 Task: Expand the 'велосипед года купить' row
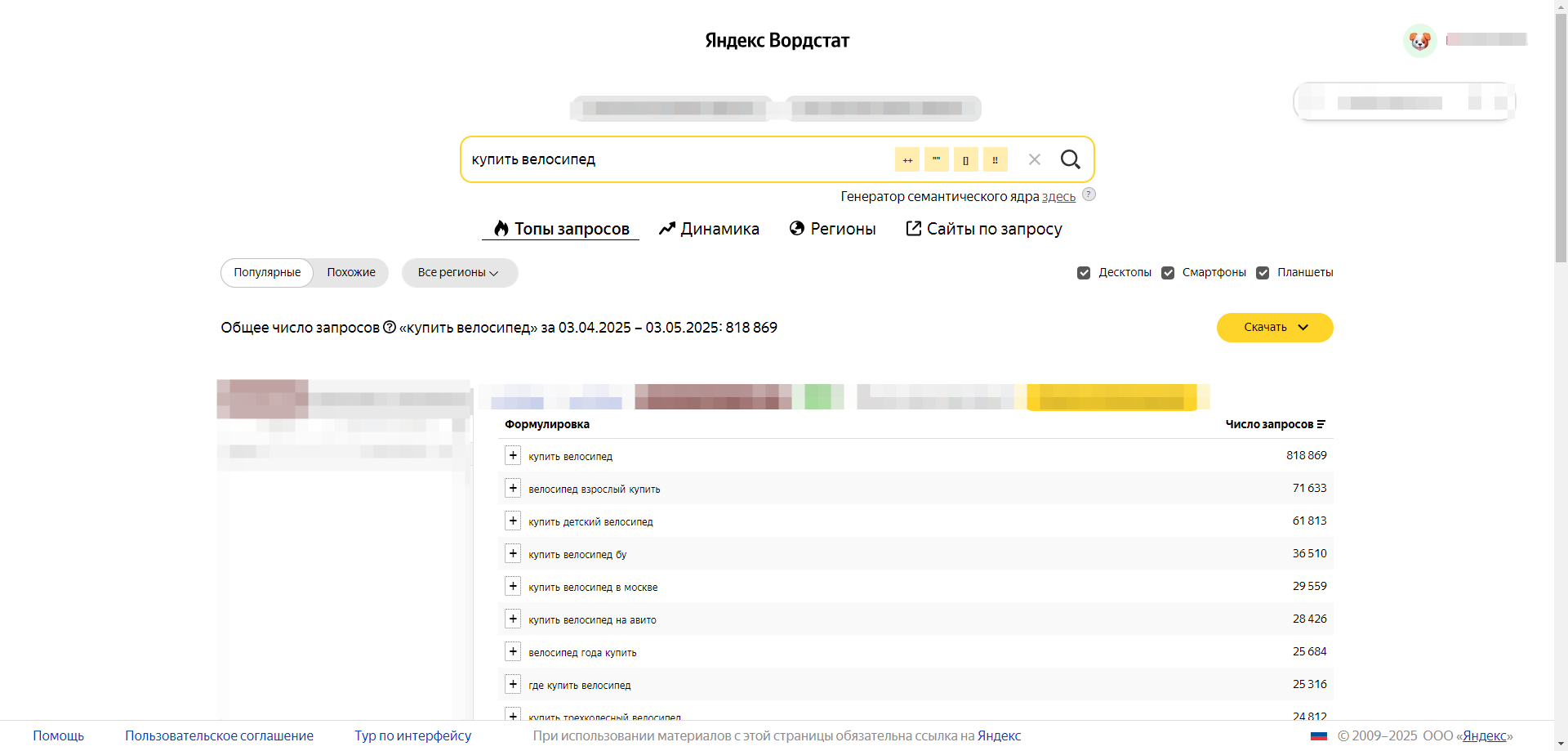click(513, 651)
